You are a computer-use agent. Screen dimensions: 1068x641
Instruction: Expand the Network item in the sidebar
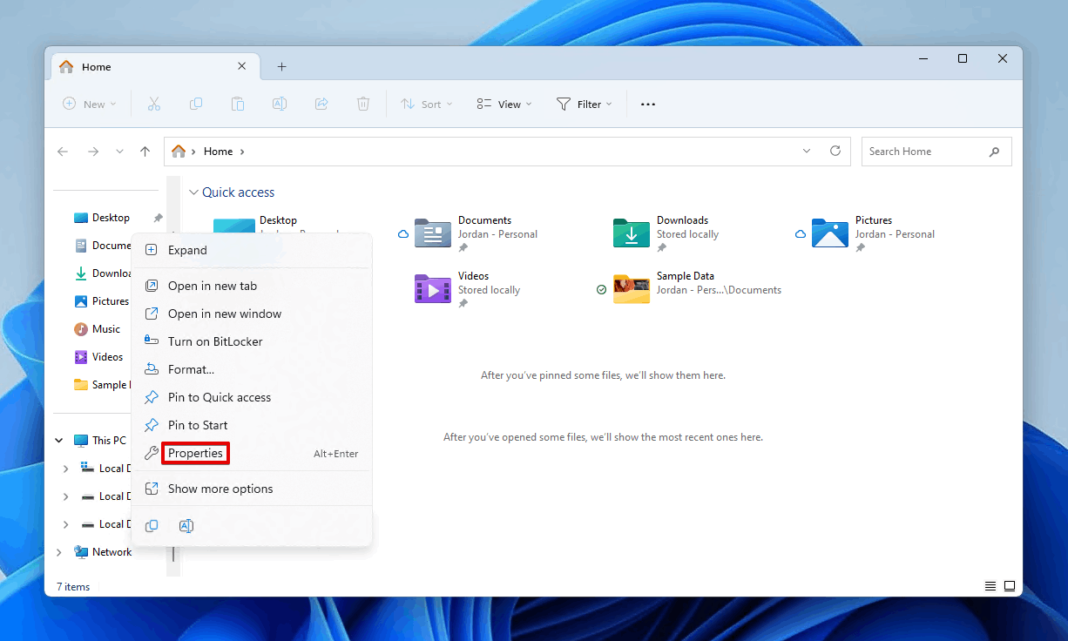tap(60, 551)
